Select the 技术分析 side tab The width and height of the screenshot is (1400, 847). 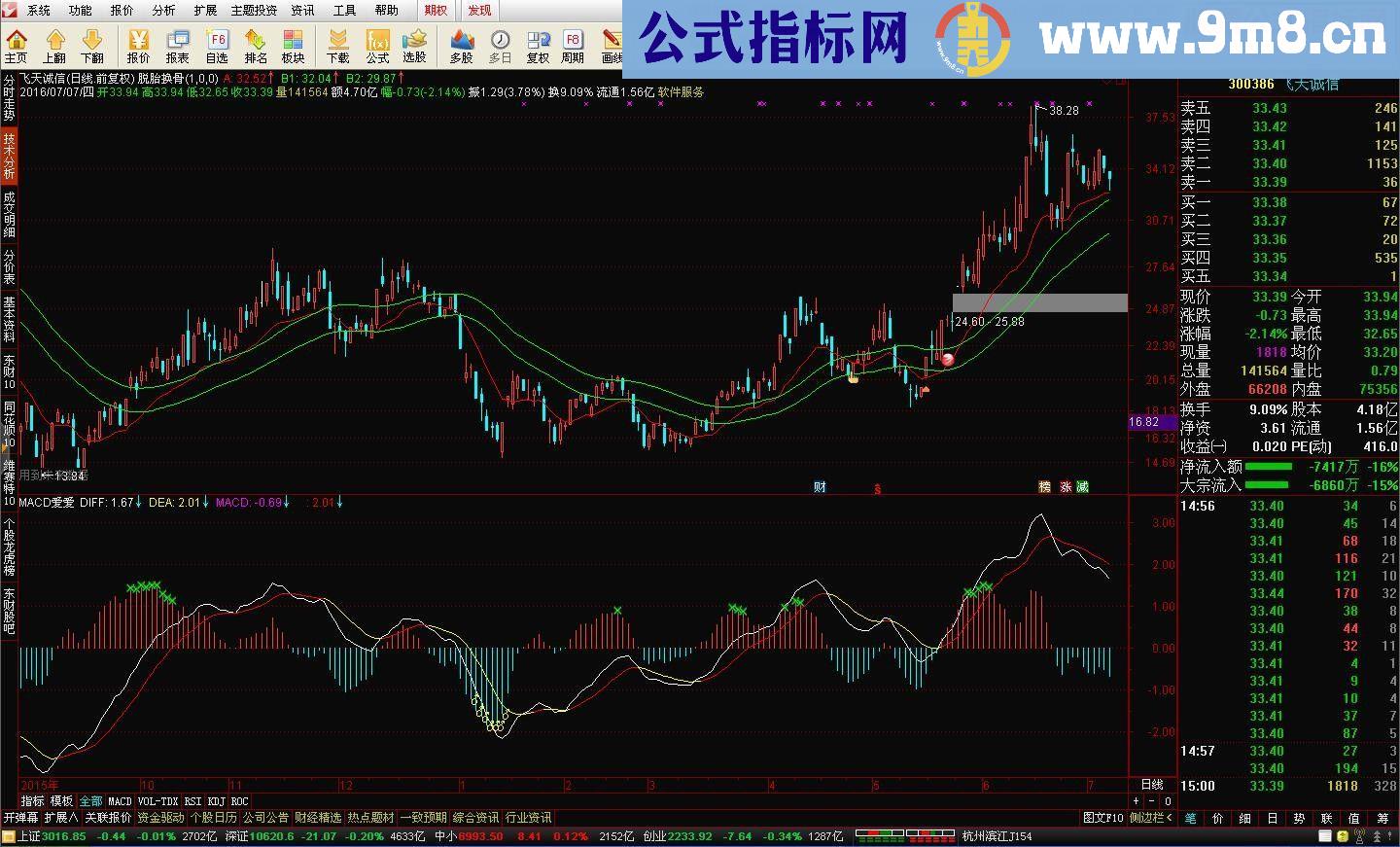click(9, 157)
